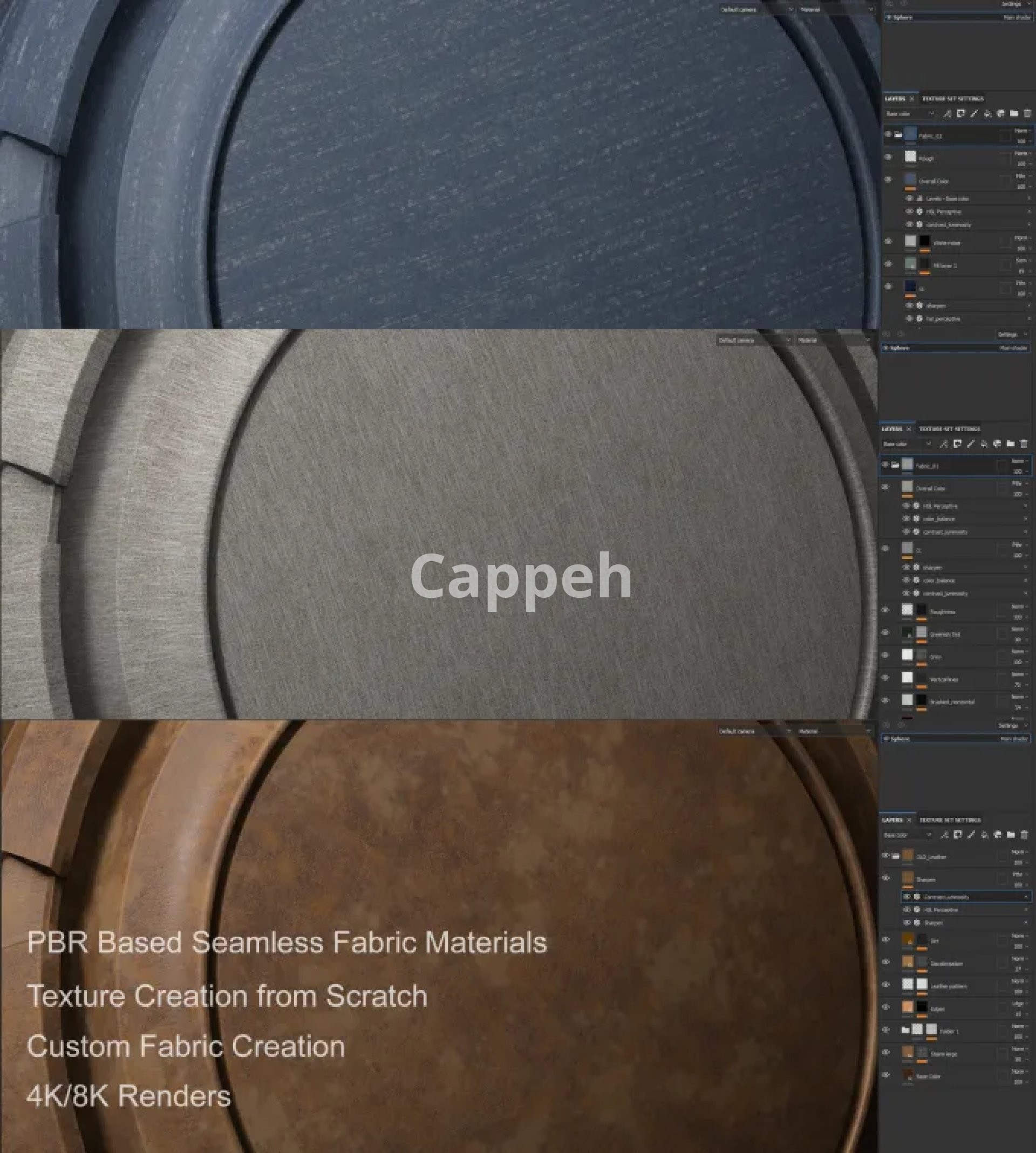
Task: Switch to Texture Set Settings tab in leather panel
Action: tap(950, 820)
